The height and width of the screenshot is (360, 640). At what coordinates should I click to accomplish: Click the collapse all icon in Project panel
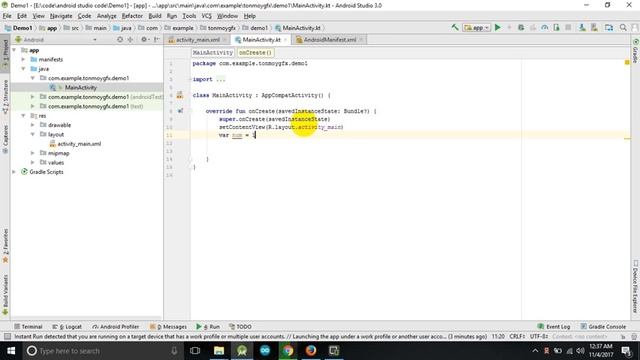130,40
